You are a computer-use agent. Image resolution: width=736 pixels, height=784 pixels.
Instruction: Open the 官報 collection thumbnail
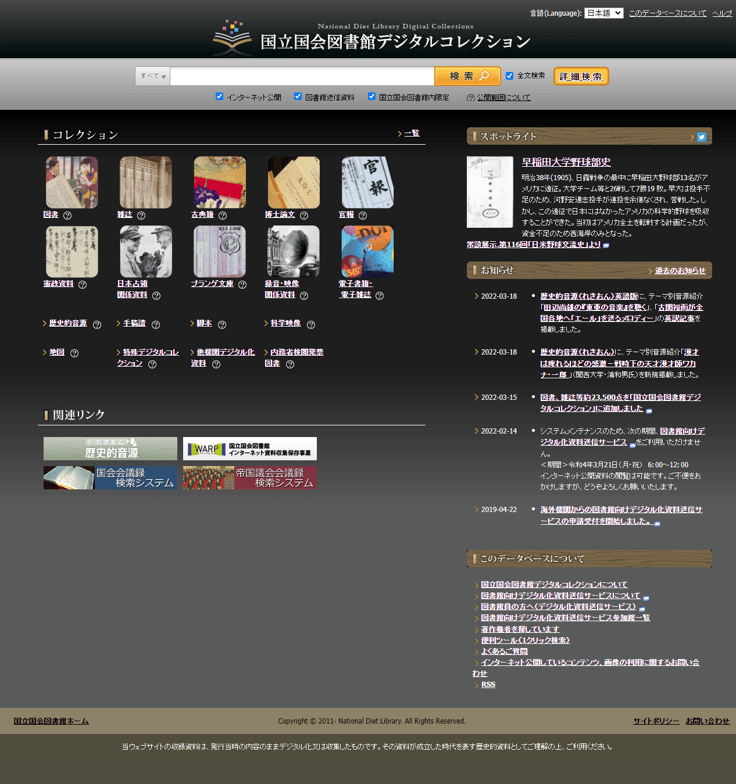coord(368,182)
